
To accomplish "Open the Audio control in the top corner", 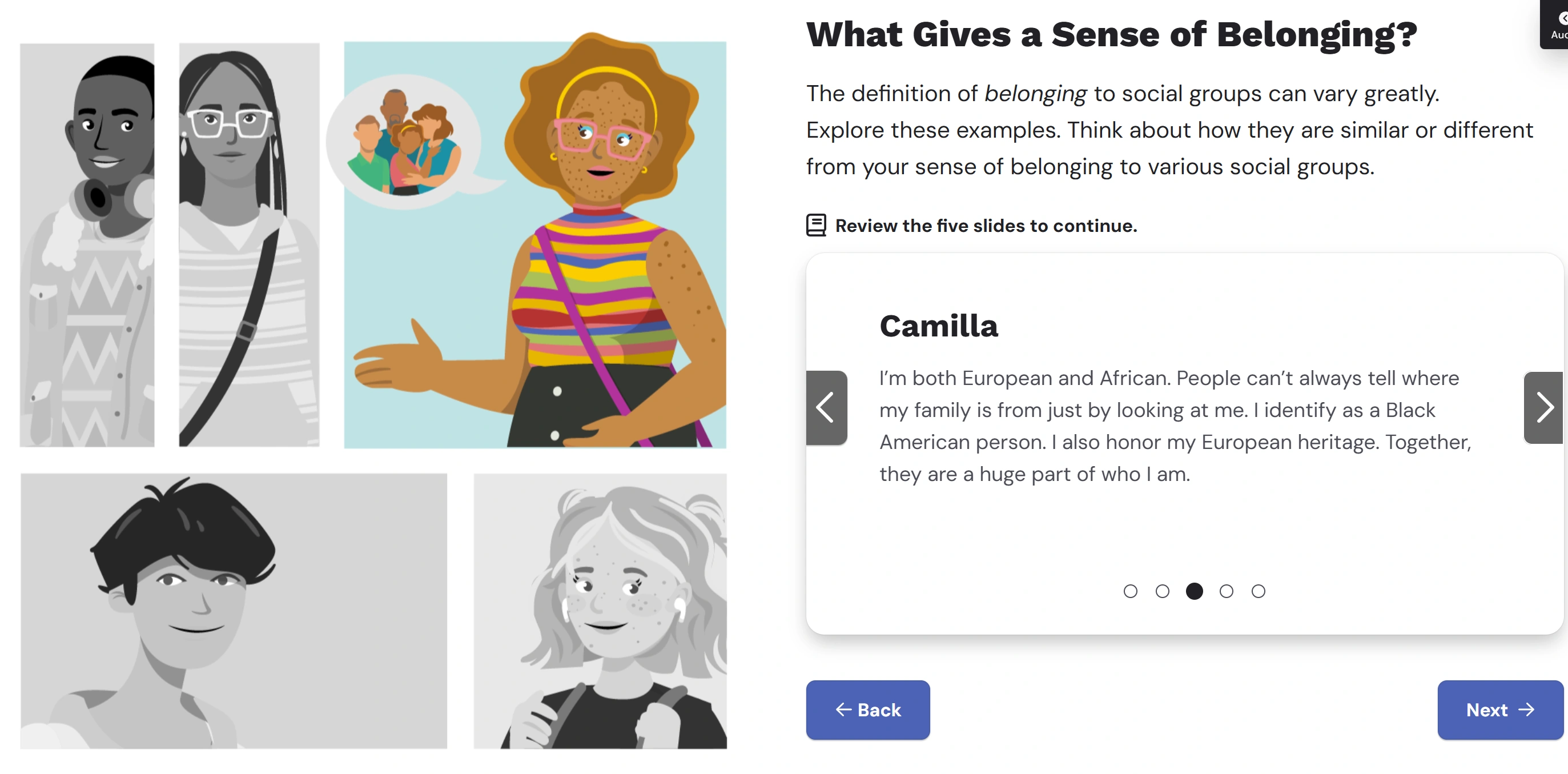I will coord(1557,25).
